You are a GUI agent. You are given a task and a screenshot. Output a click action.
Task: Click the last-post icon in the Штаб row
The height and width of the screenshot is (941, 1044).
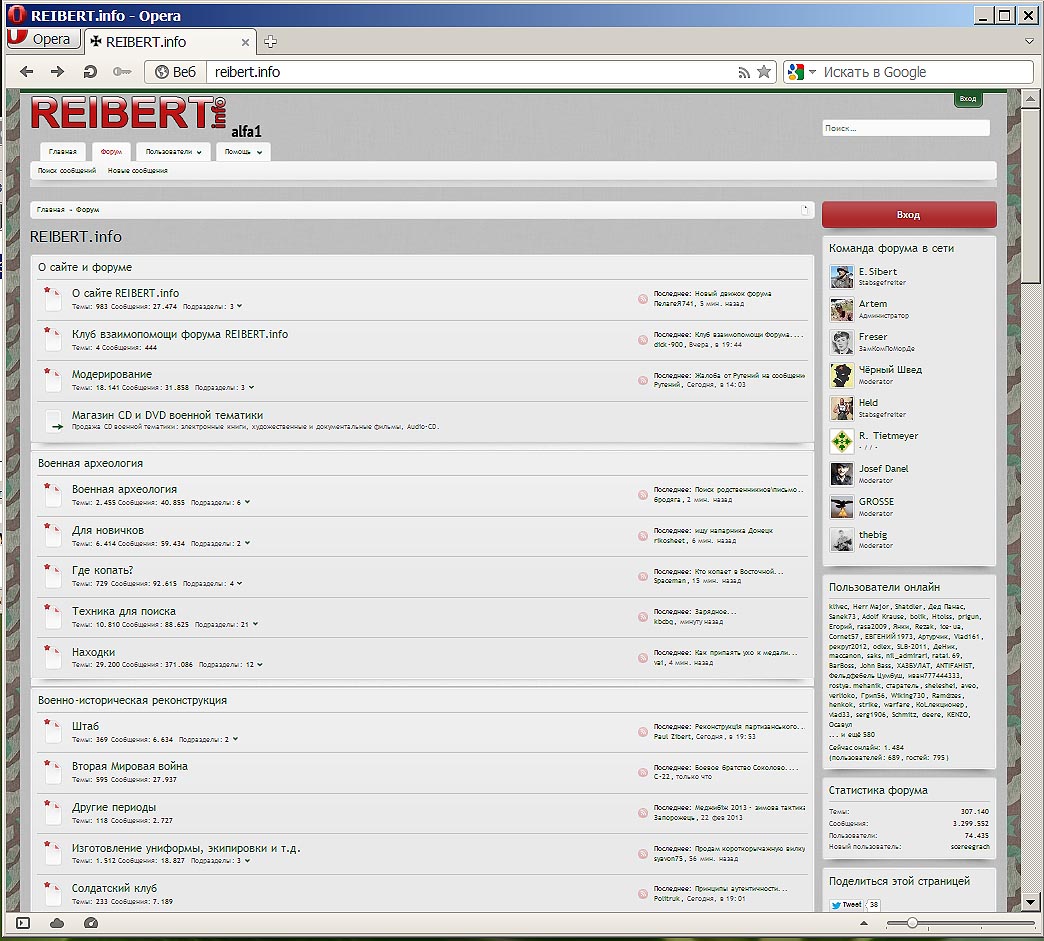click(643, 732)
